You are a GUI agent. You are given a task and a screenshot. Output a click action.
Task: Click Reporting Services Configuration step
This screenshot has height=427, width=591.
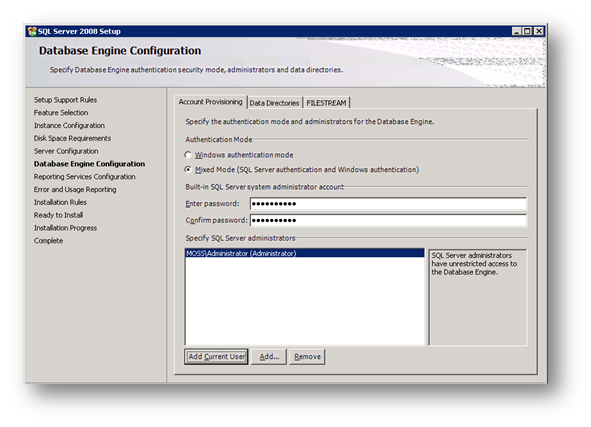[x=84, y=177]
